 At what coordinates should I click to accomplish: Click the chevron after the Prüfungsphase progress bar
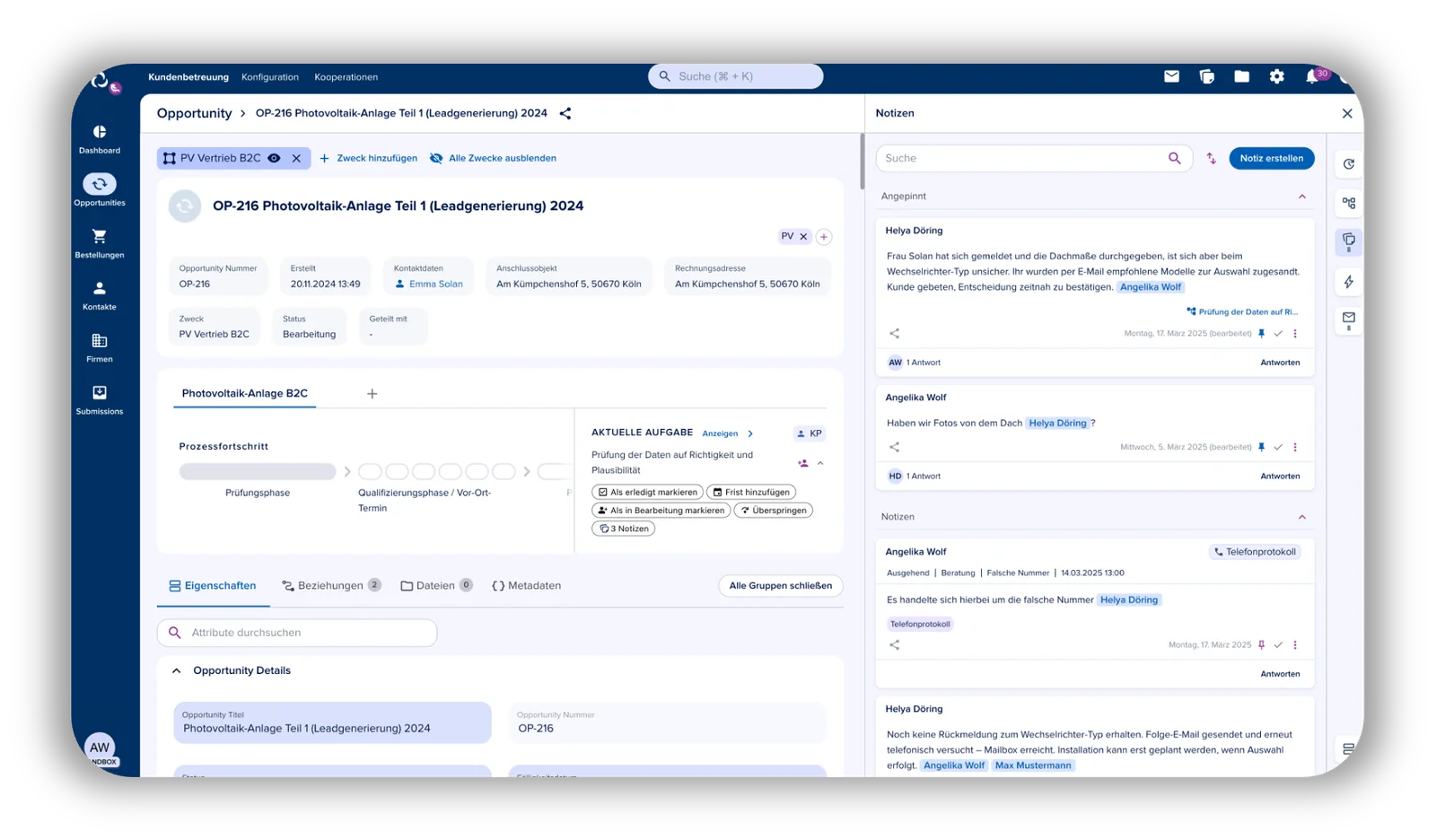click(x=347, y=471)
